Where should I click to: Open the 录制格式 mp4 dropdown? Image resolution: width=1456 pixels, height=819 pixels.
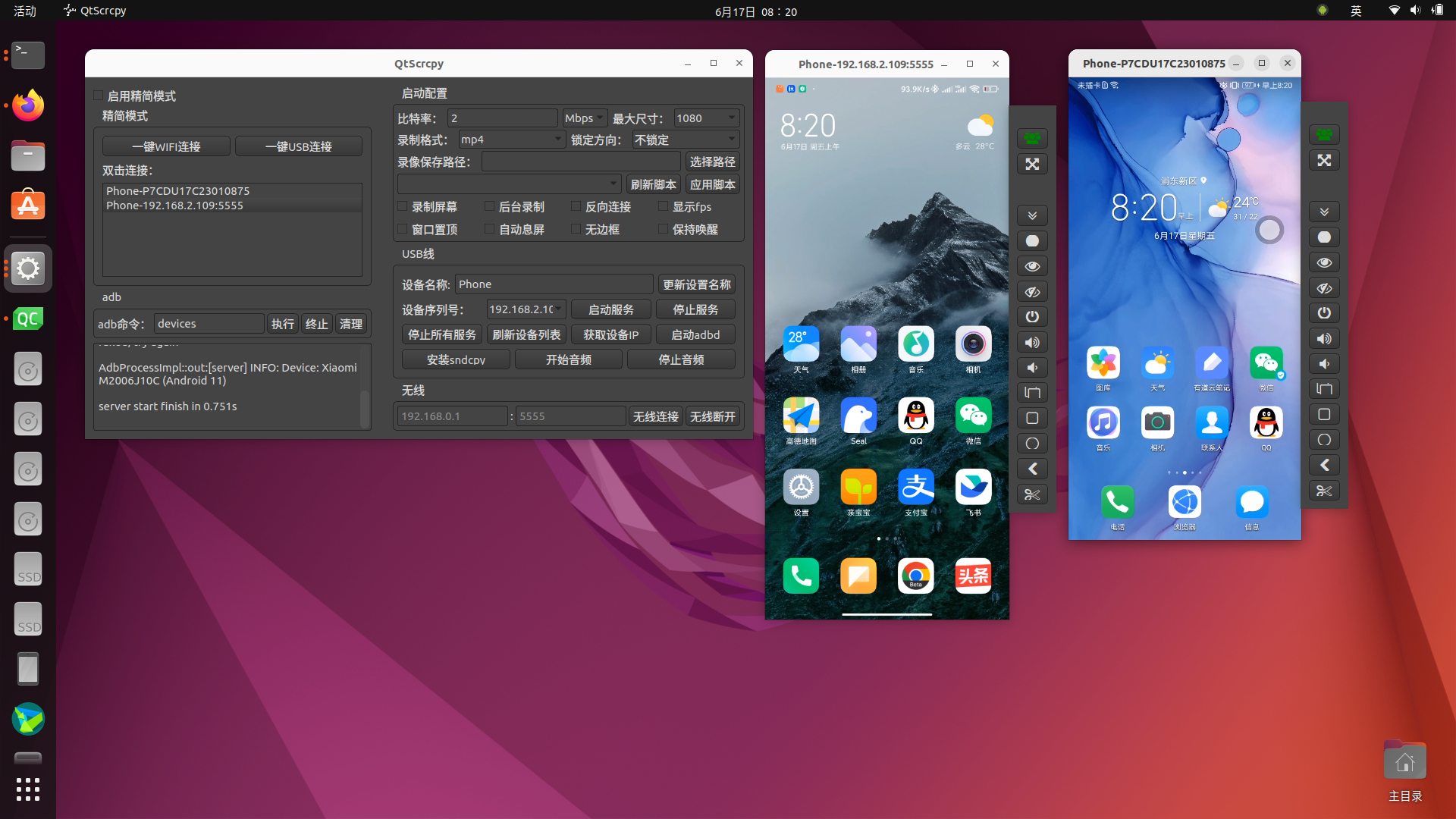click(x=511, y=139)
